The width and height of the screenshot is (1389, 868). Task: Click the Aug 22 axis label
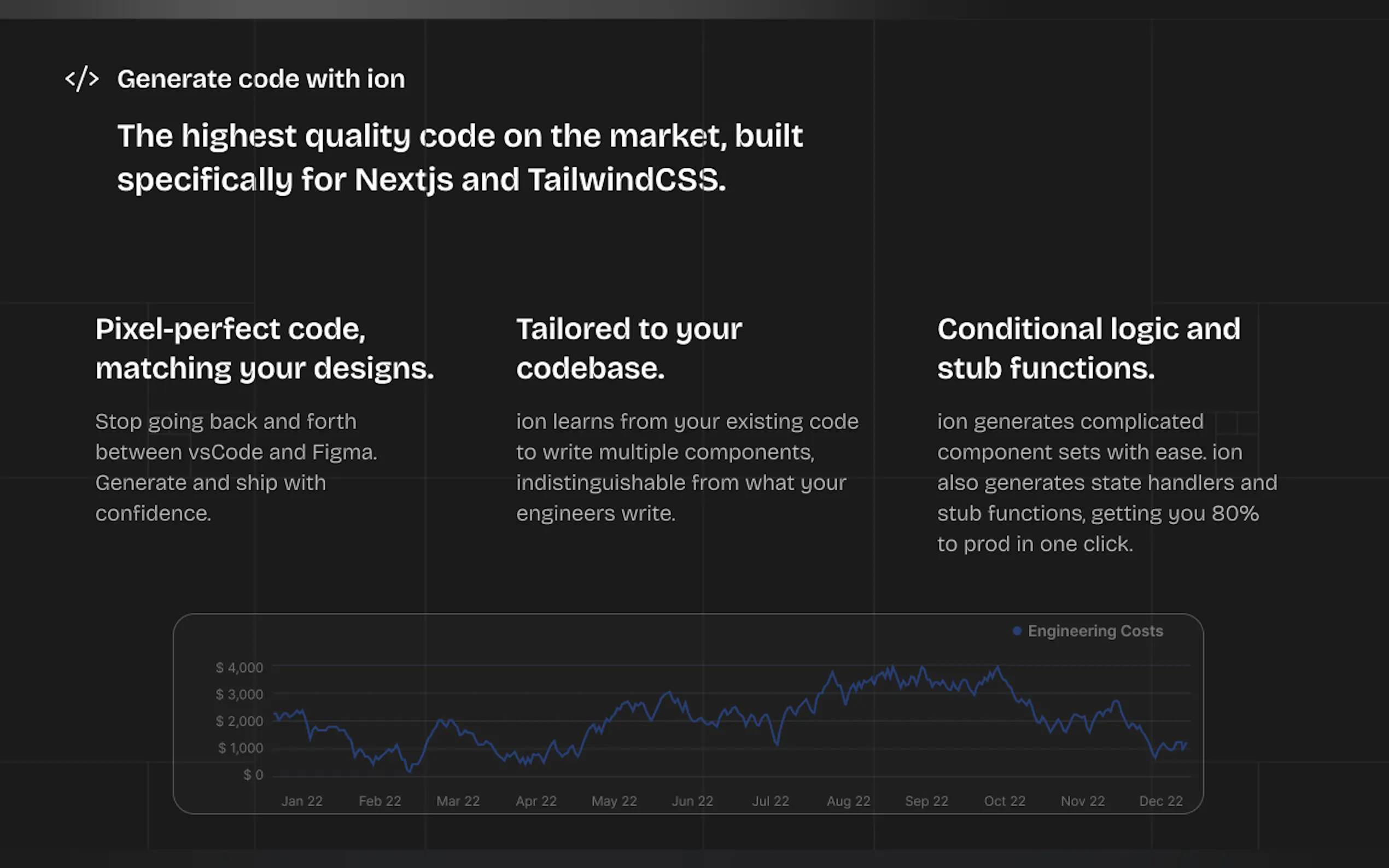pos(848,801)
